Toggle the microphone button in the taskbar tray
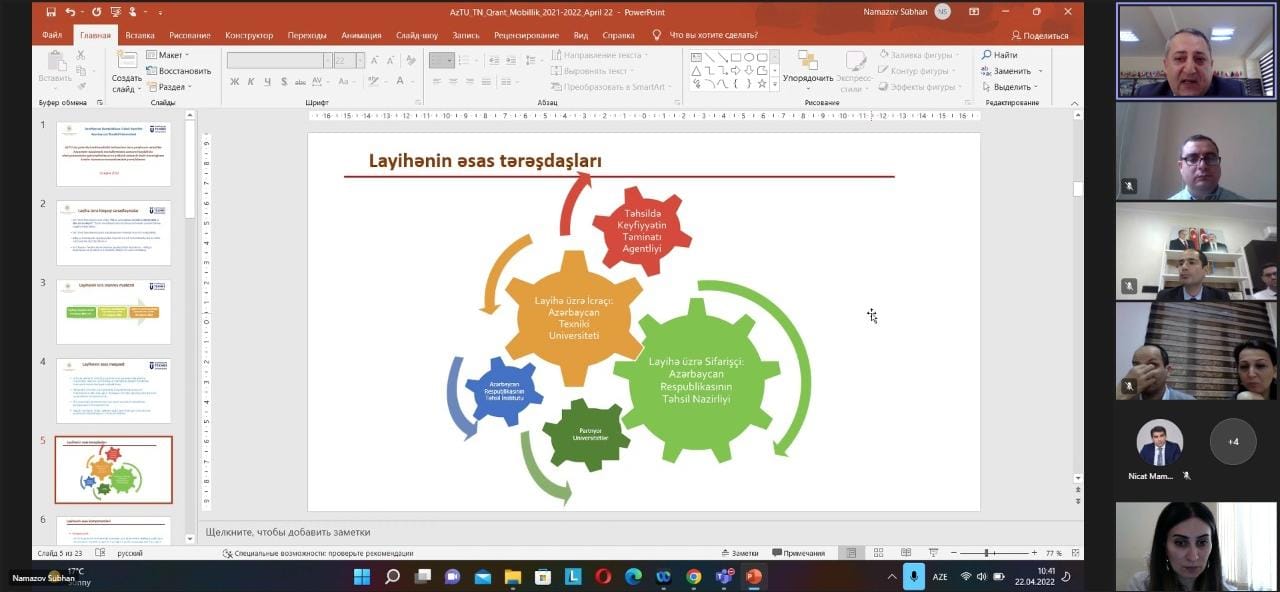Viewport: 1280px width, 592px height. click(x=914, y=576)
